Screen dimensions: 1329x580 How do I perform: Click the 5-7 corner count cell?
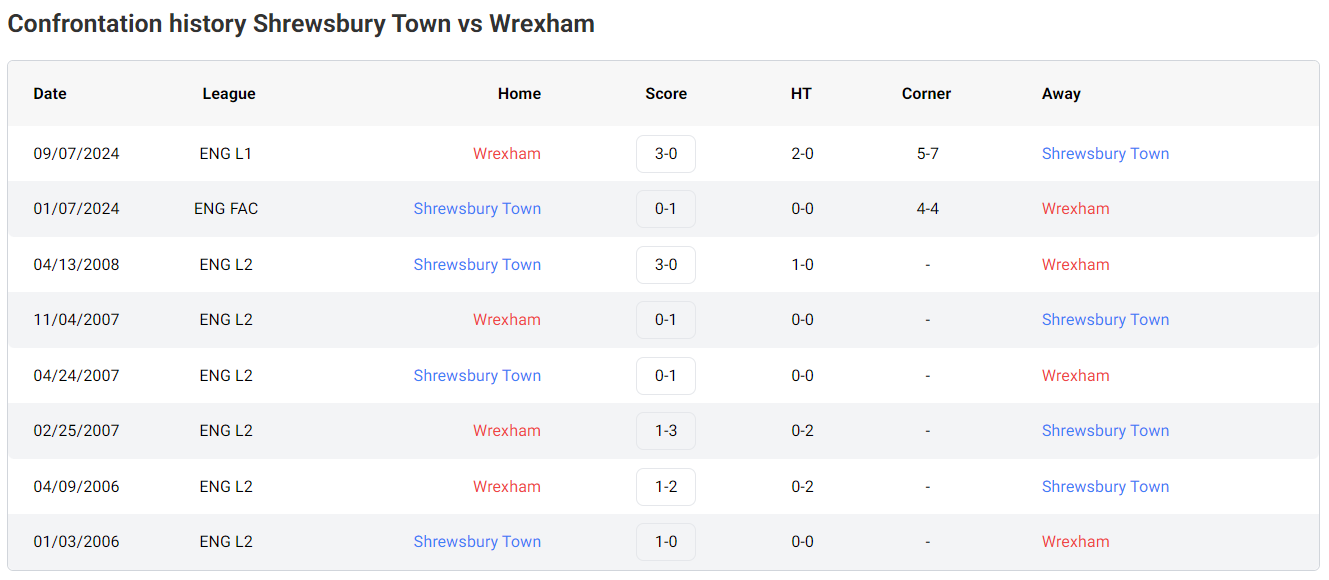(927, 154)
